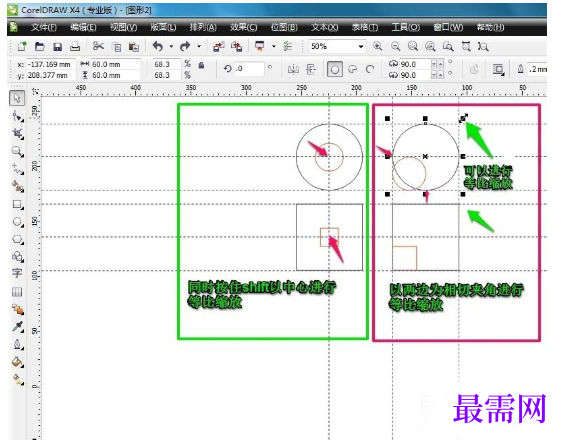Viewport: 565px width, 440px height.
Task: Click the object width field 60.0 mm
Action: pos(115,65)
